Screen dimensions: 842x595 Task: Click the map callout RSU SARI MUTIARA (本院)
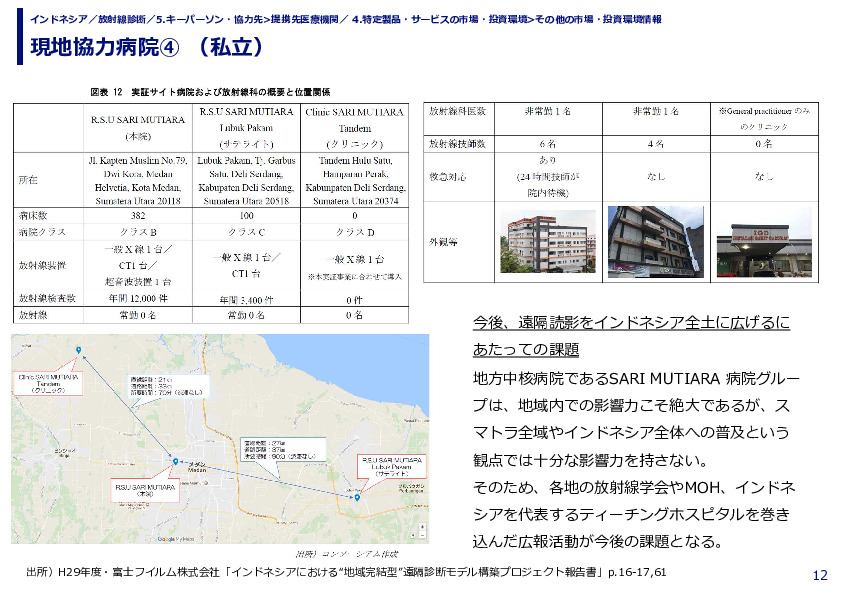click(145, 490)
